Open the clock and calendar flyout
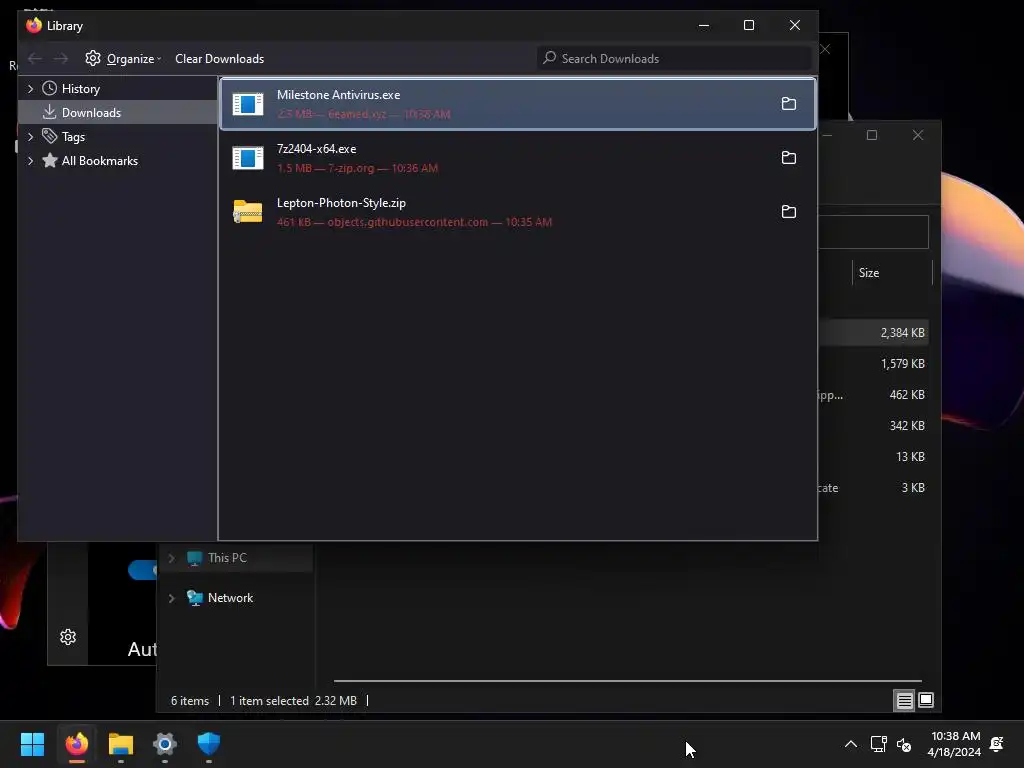 pyautogui.click(x=954, y=744)
